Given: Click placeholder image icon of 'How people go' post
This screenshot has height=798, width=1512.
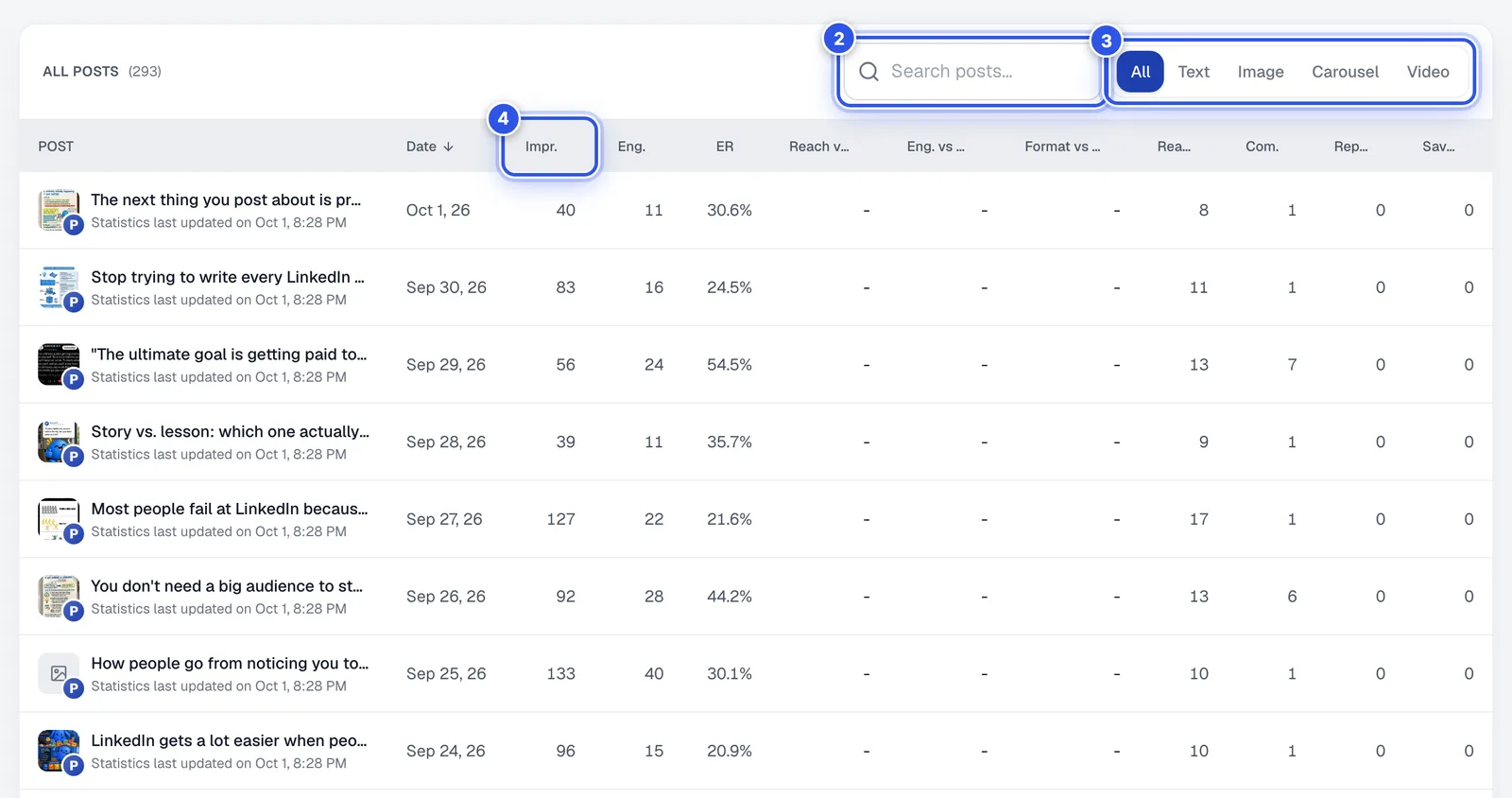Looking at the screenshot, I should pyautogui.click(x=58, y=673).
